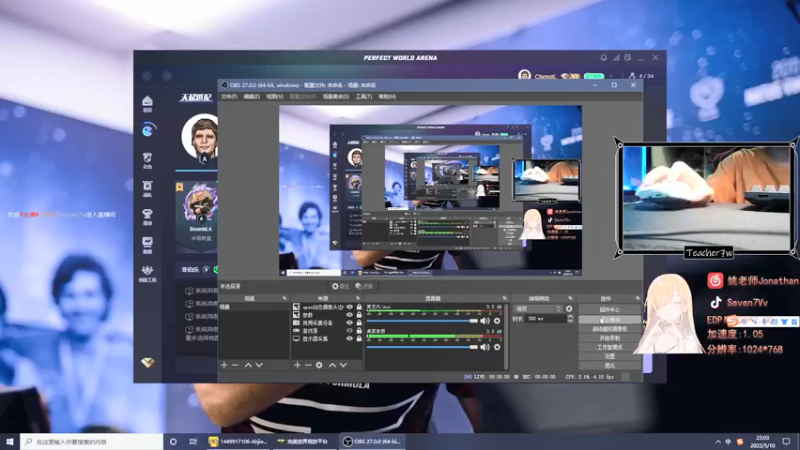Open Perfect World Arena trophy sidebar icon

pos(147,216)
